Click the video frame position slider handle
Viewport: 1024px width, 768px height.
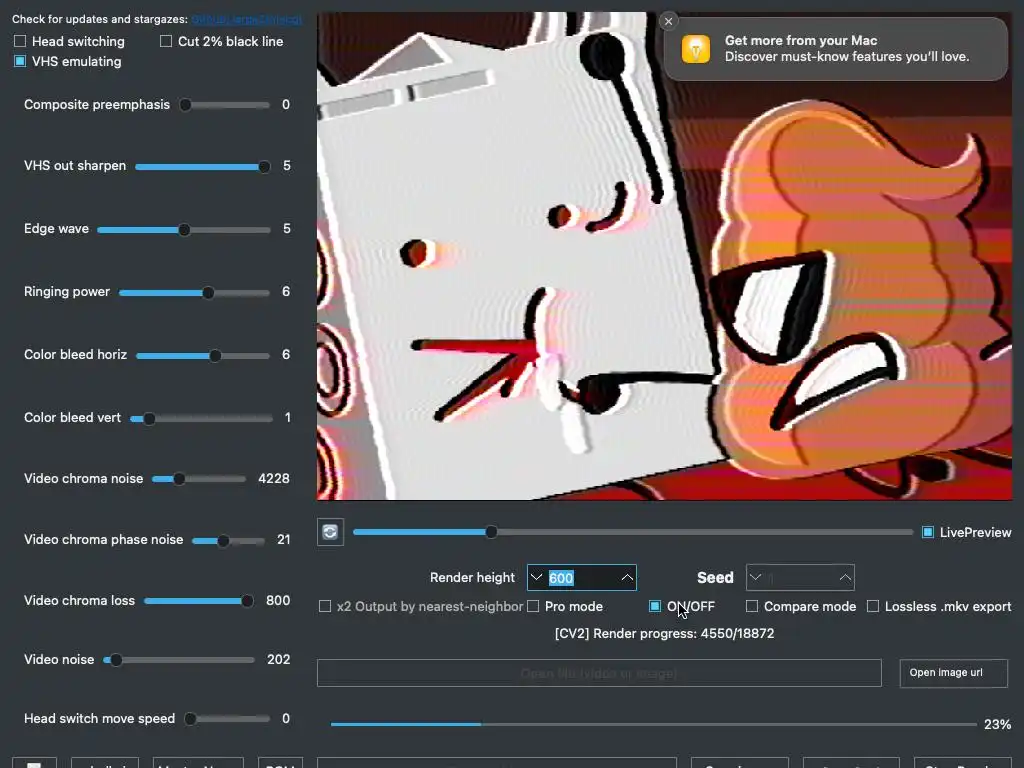[491, 532]
